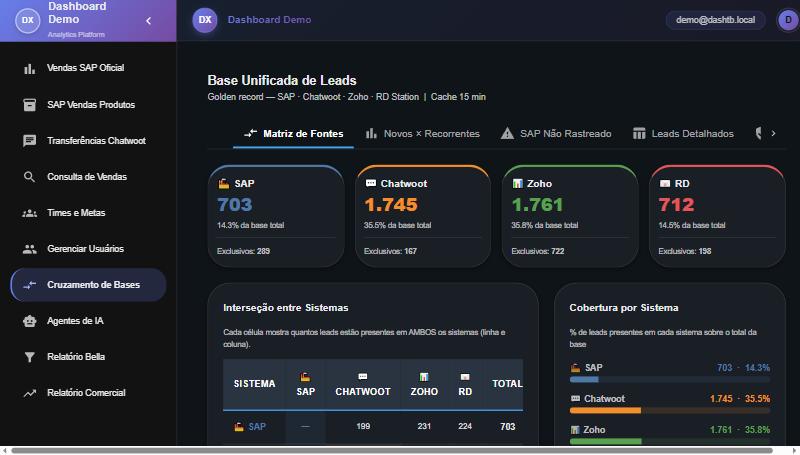Open Gerenciar Usuários
800x455 pixels.
88,249
